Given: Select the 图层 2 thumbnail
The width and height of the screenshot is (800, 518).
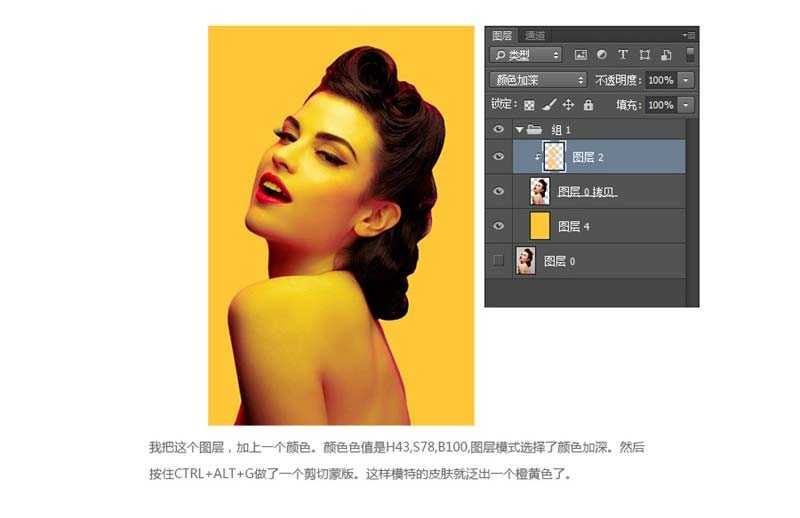Looking at the screenshot, I should 554,157.
